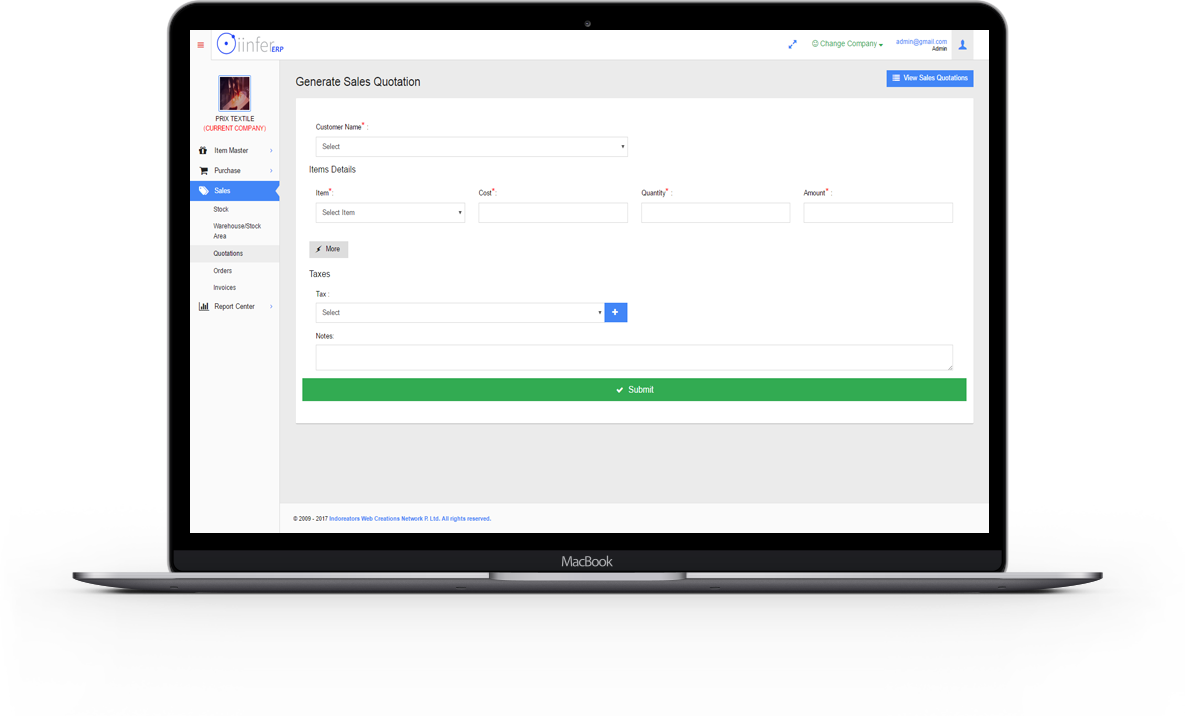This screenshot has width=1185, height=716.
Task: Select the Sales menu item
Action: (234, 191)
